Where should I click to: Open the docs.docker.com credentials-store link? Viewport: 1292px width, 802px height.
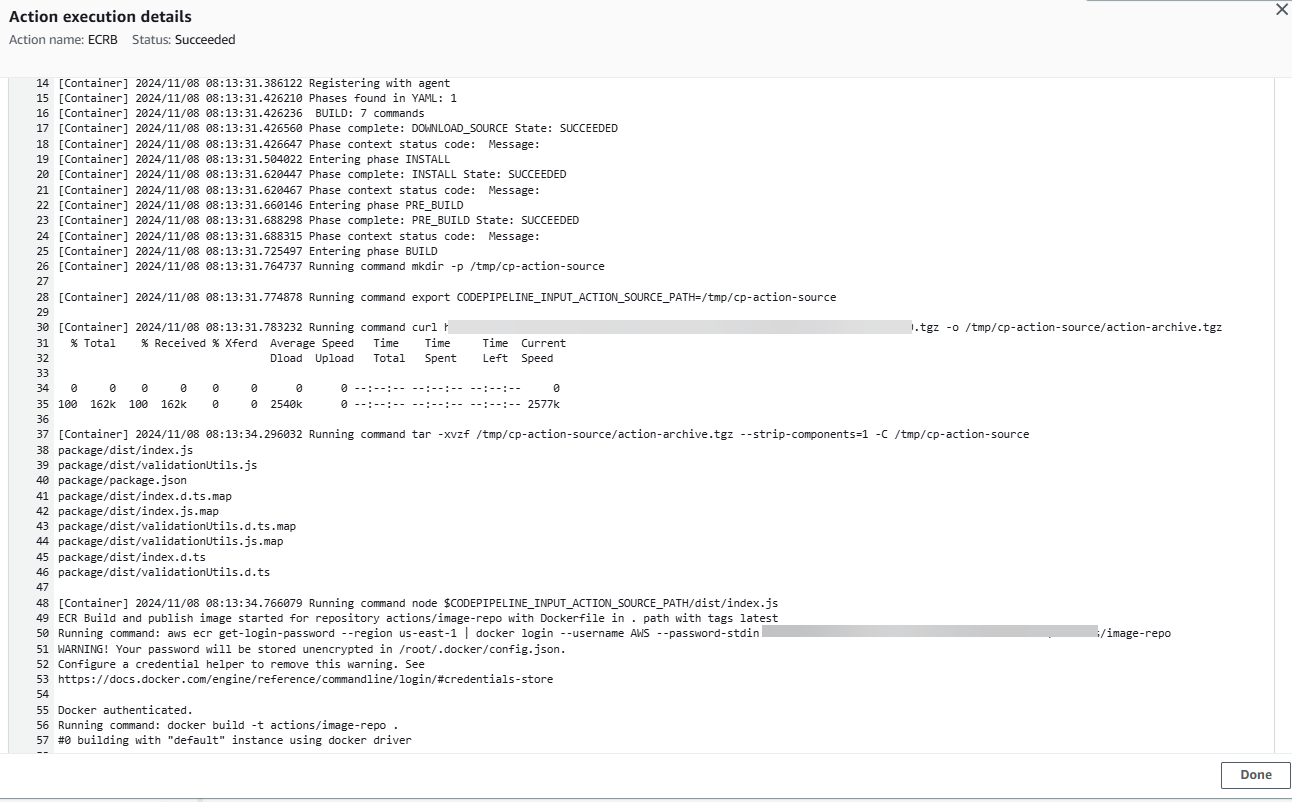(x=305, y=678)
